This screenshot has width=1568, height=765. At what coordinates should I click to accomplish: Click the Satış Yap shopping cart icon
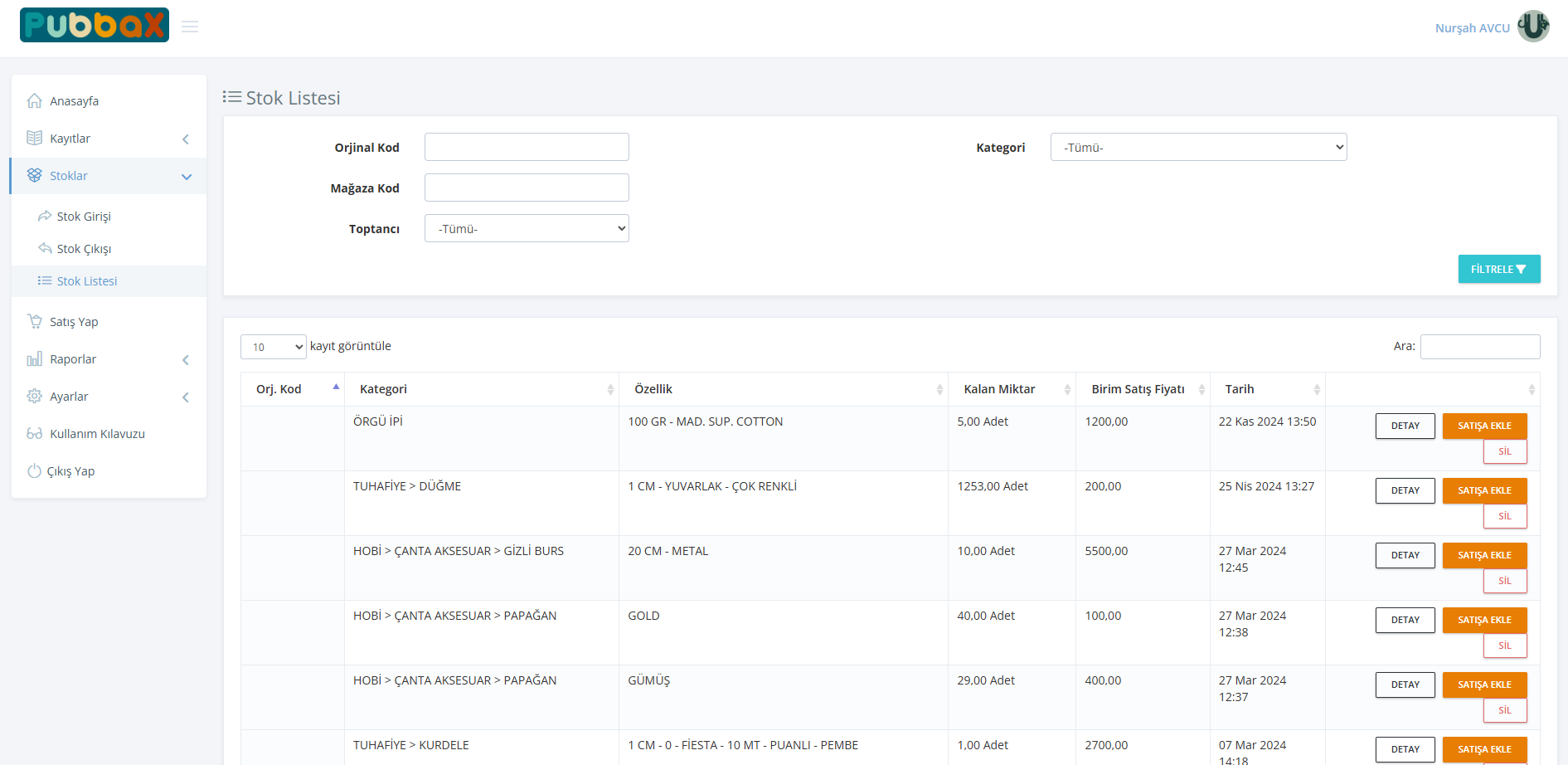click(35, 321)
